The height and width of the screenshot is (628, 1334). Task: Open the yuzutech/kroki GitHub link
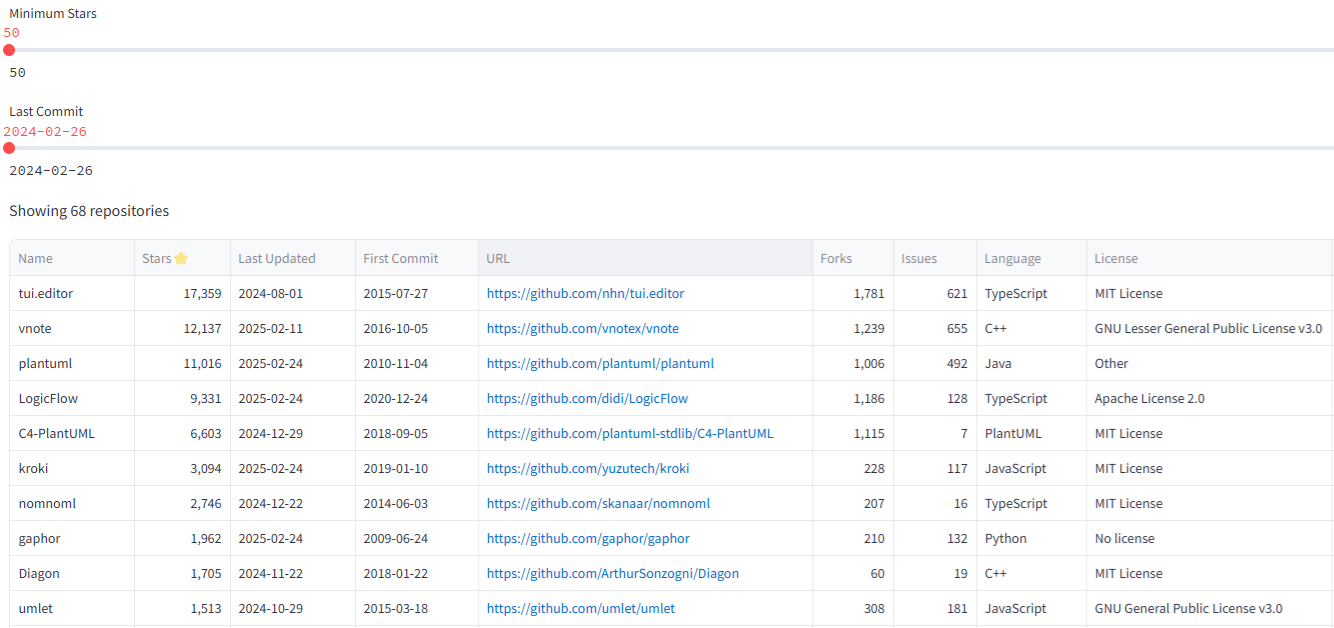(588, 469)
